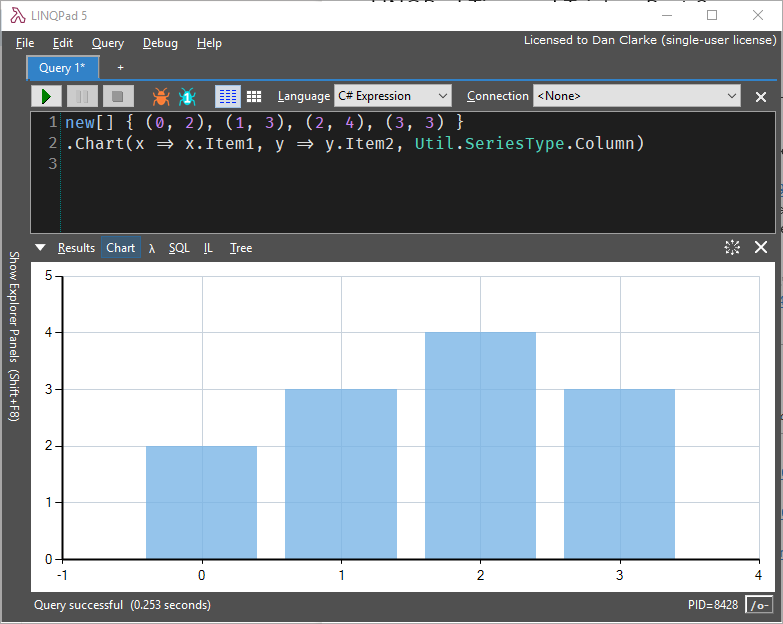Close the query editor with the X
This screenshot has width=783, height=624.
[761, 97]
